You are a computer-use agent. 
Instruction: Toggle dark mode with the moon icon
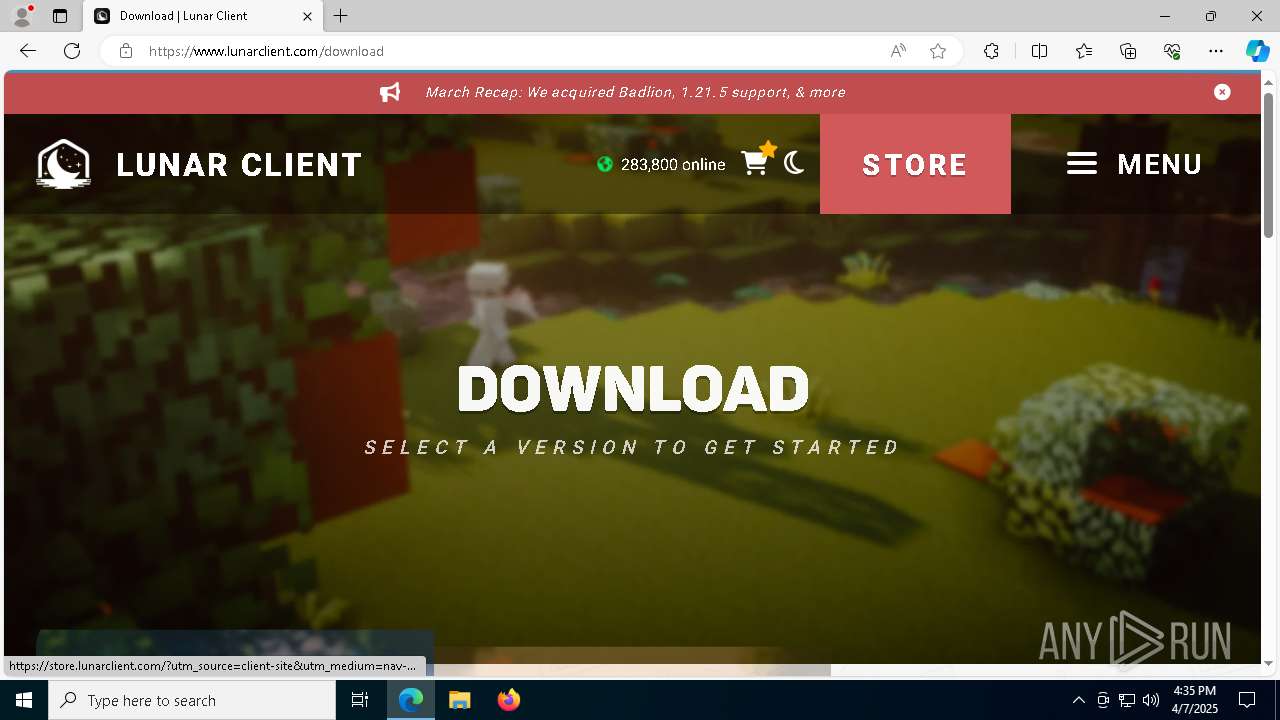click(x=795, y=163)
